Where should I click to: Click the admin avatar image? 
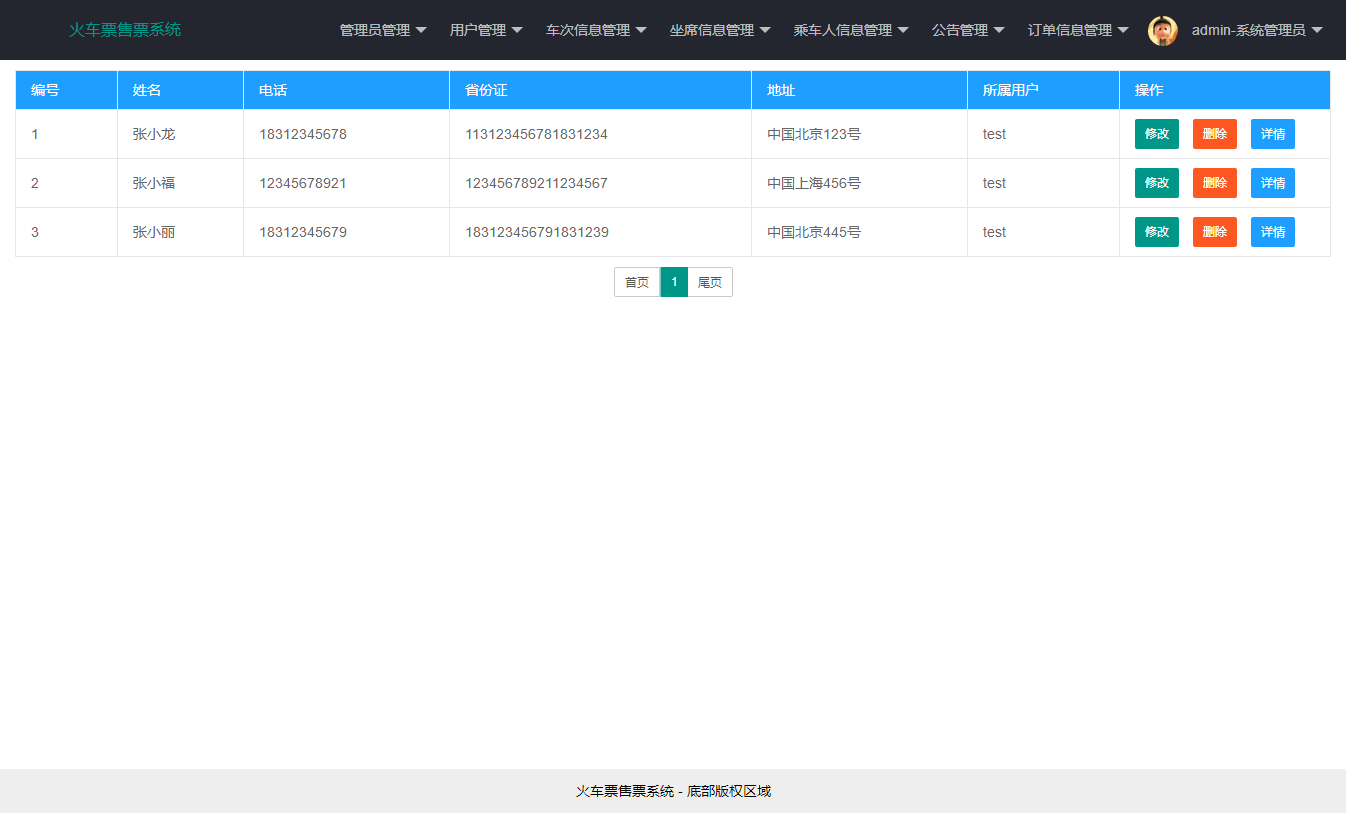pyautogui.click(x=1162, y=30)
